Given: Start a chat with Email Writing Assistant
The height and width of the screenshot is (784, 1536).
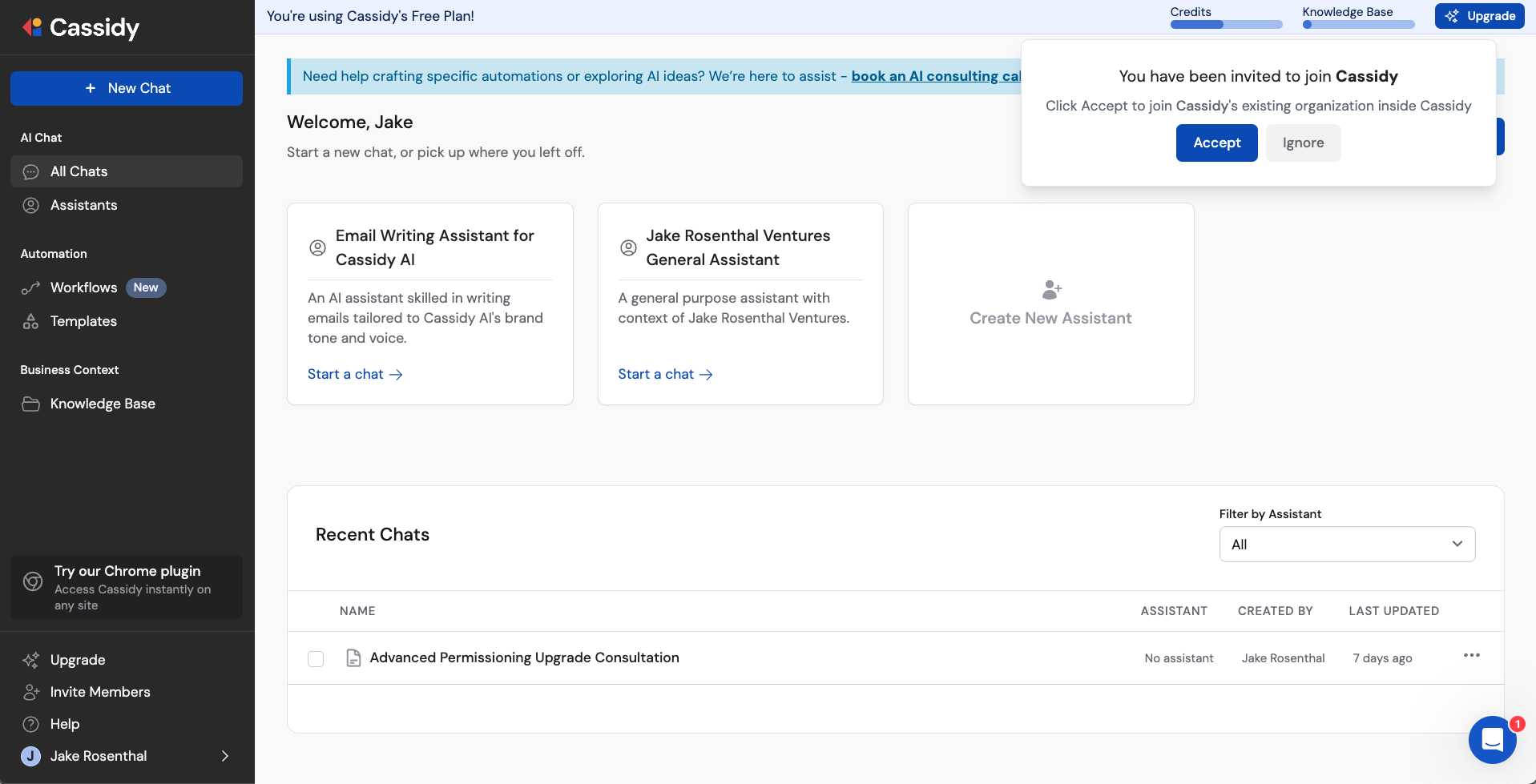Looking at the screenshot, I should 355,375.
